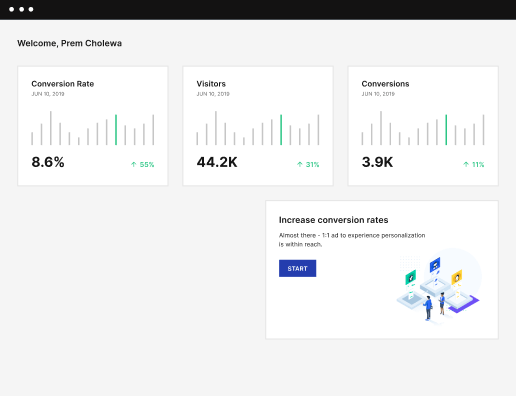Click the 31% increase indicator
516x396 pixels.
308,164
